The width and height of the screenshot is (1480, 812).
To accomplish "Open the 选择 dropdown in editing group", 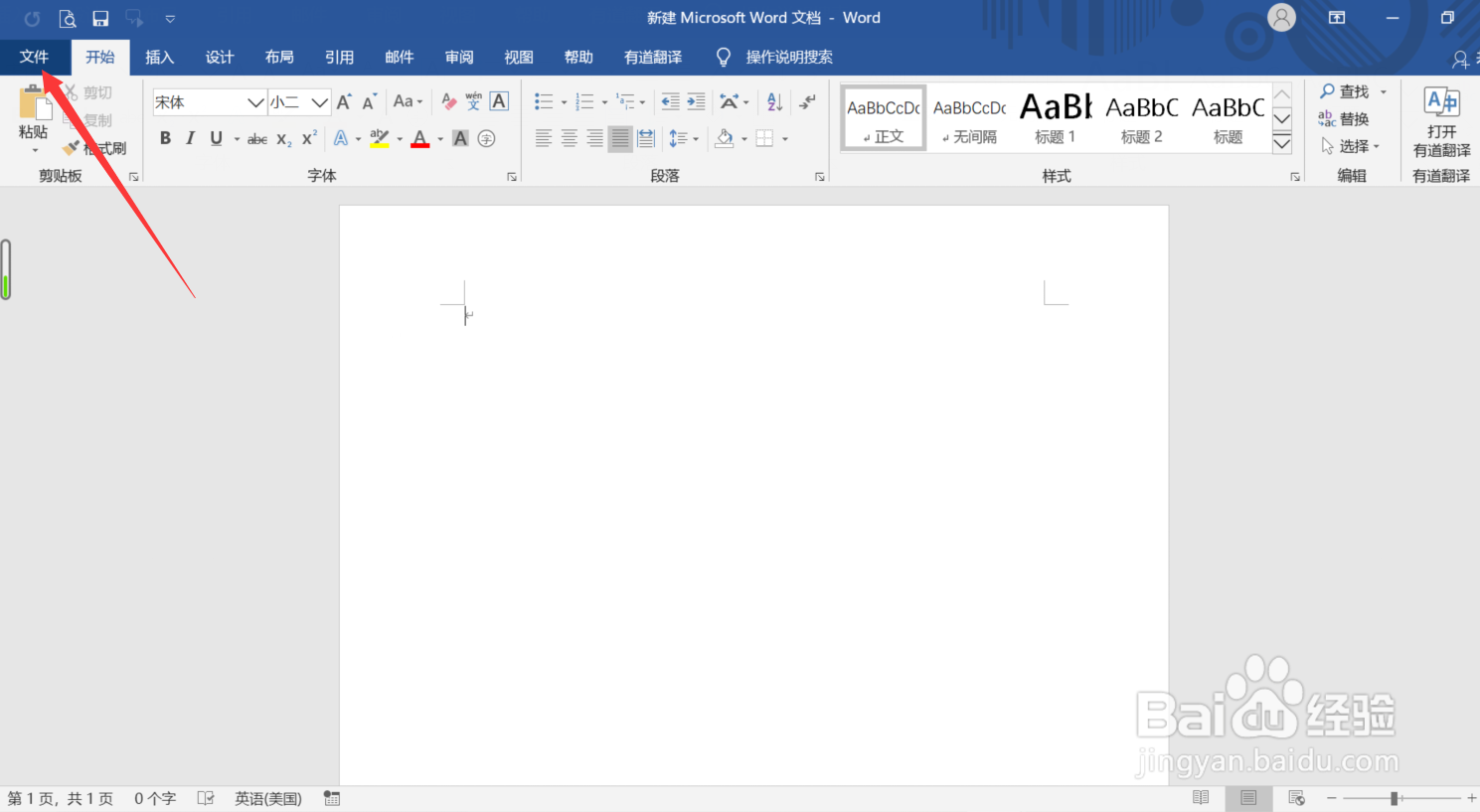I will [x=1350, y=146].
